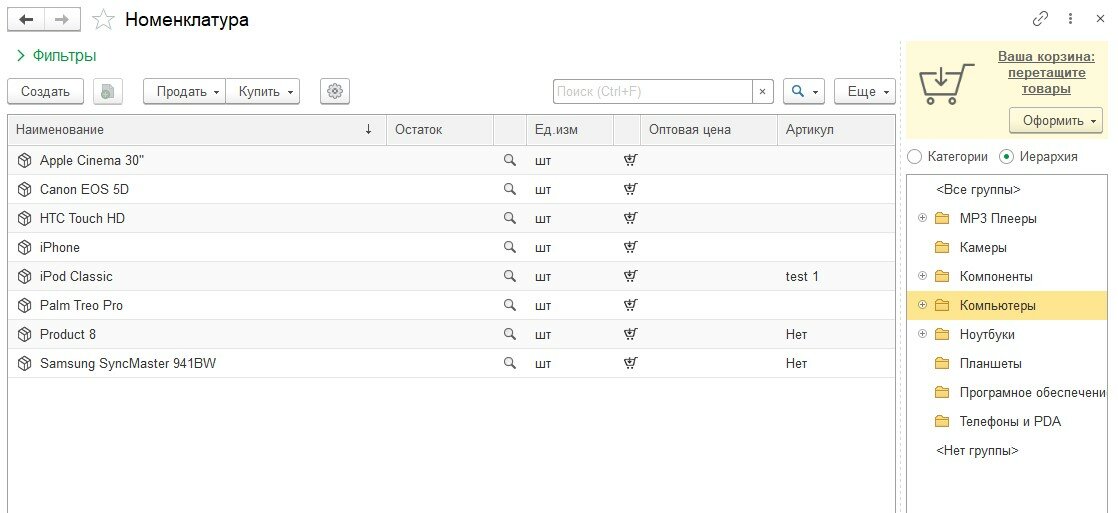Add Apple Cinema 30" to cart via cart icon
Image resolution: width=1118 pixels, height=513 pixels.
[x=630, y=160]
